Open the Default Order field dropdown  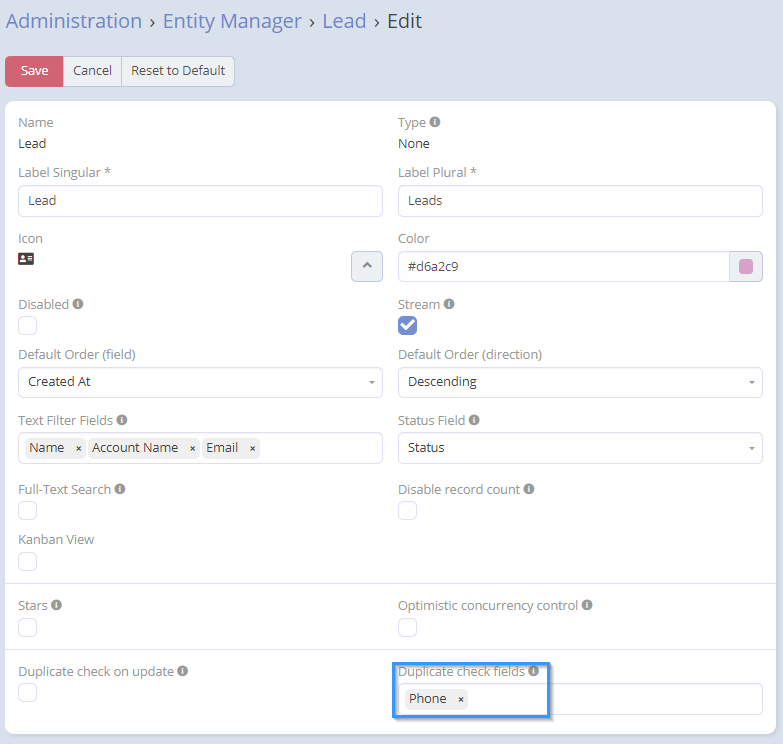[x=200, y=382]
